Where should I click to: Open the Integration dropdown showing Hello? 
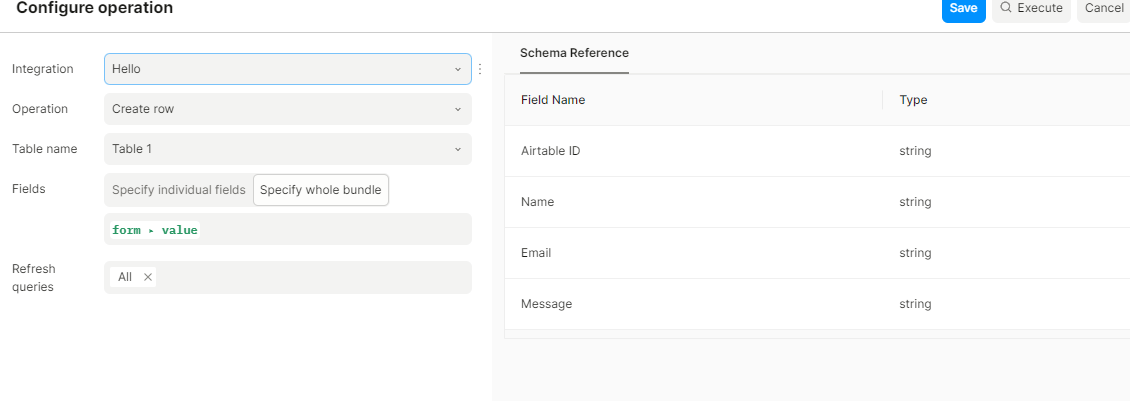click(287, 69)
